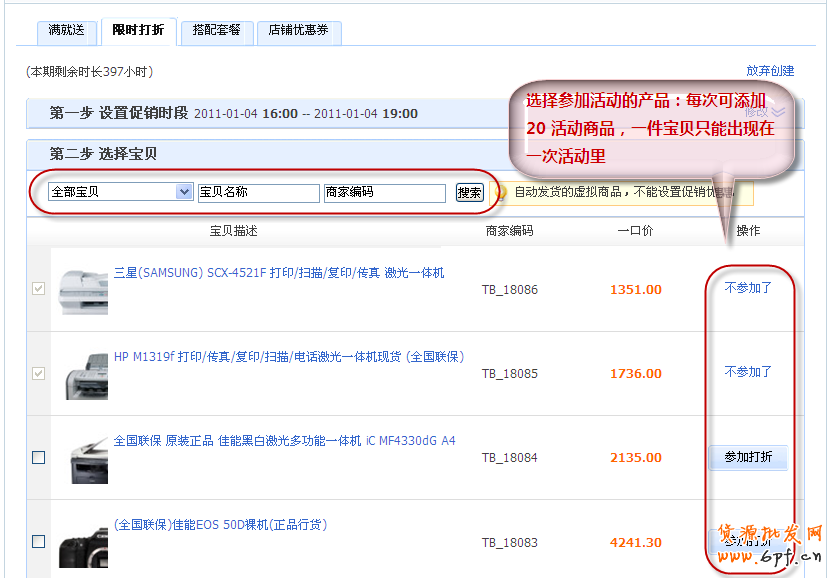Focus the 宝贝名称 input field
This screenshot has width=832, height=578.
(x=258, y=192)
